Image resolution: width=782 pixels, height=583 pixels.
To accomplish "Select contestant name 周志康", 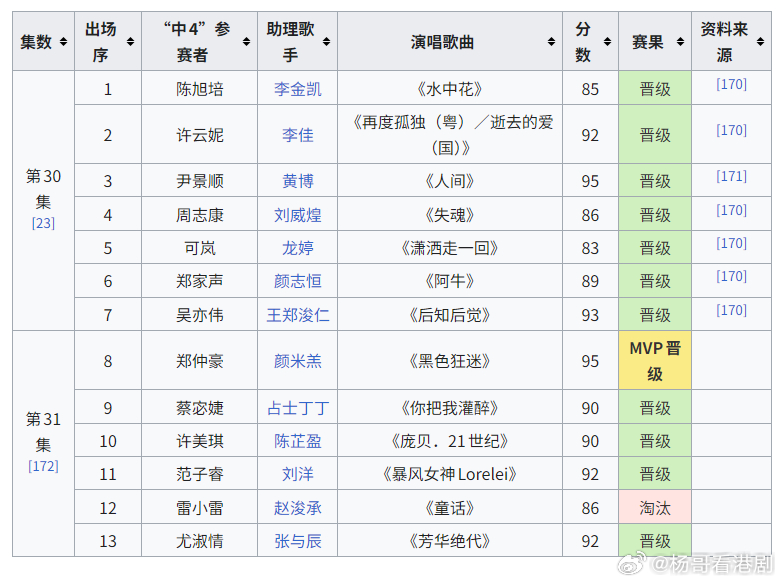I will click(x=199, y=215).
